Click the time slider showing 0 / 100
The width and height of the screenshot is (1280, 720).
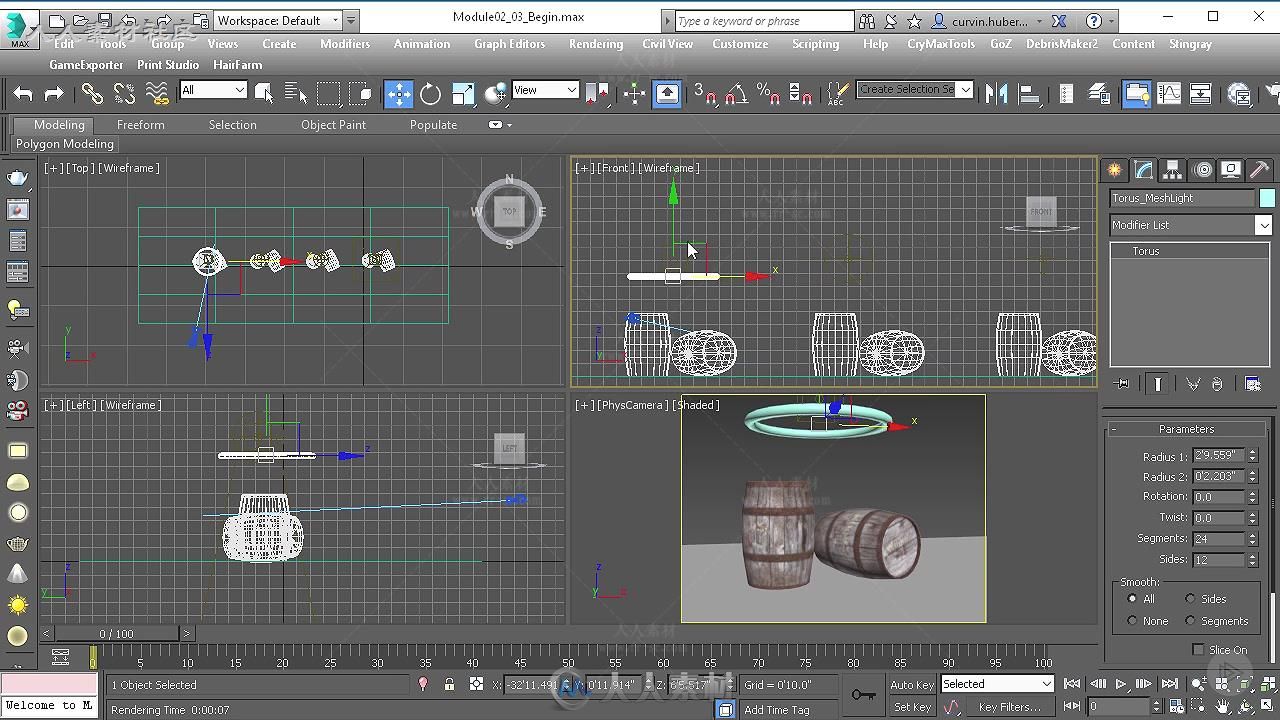pyautogui.click(x=116, y=634)
